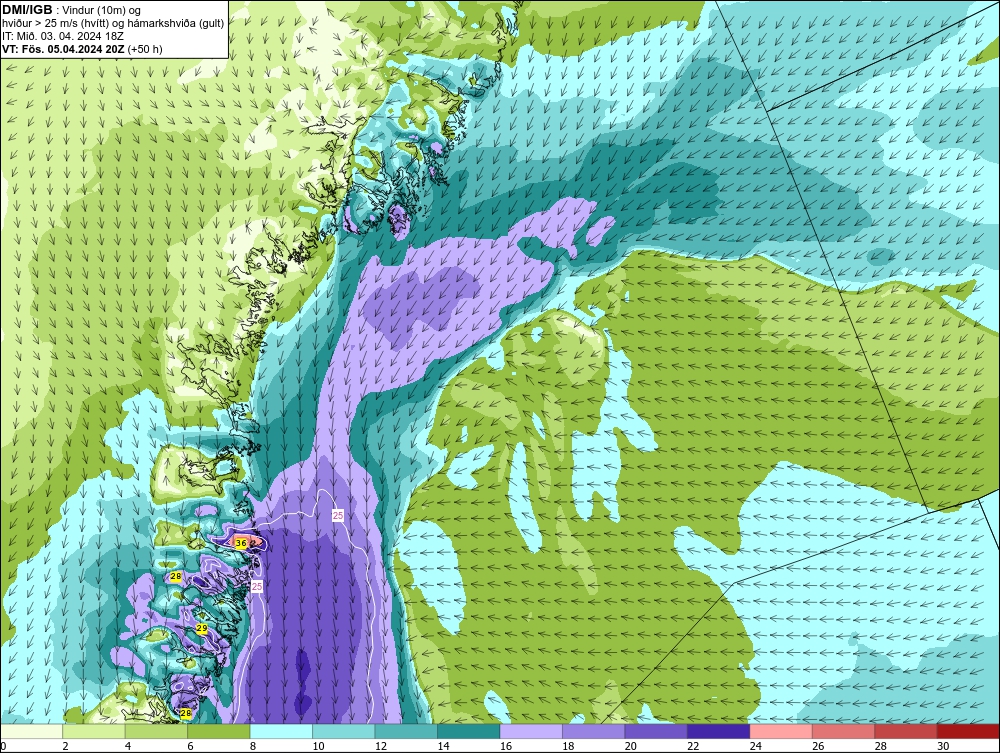Viewport: 1000px width, 753px height.
Task: Select the 20–22 m/s violet legend swatch
Action: coord(656,731)
